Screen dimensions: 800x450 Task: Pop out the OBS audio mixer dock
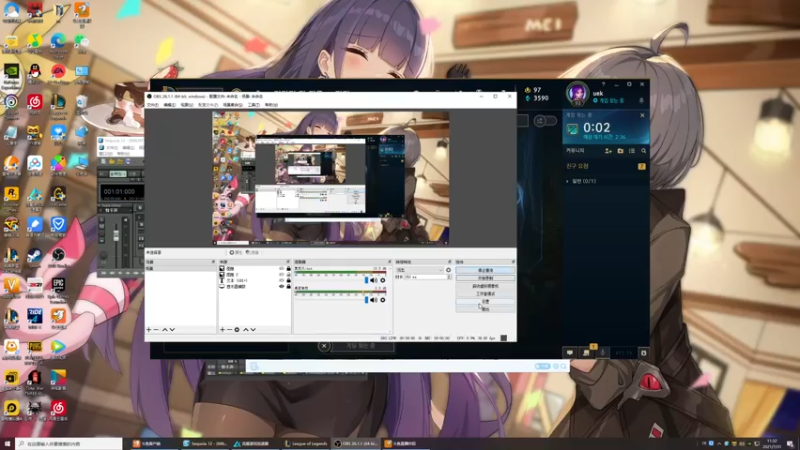[x=390, y=262]
